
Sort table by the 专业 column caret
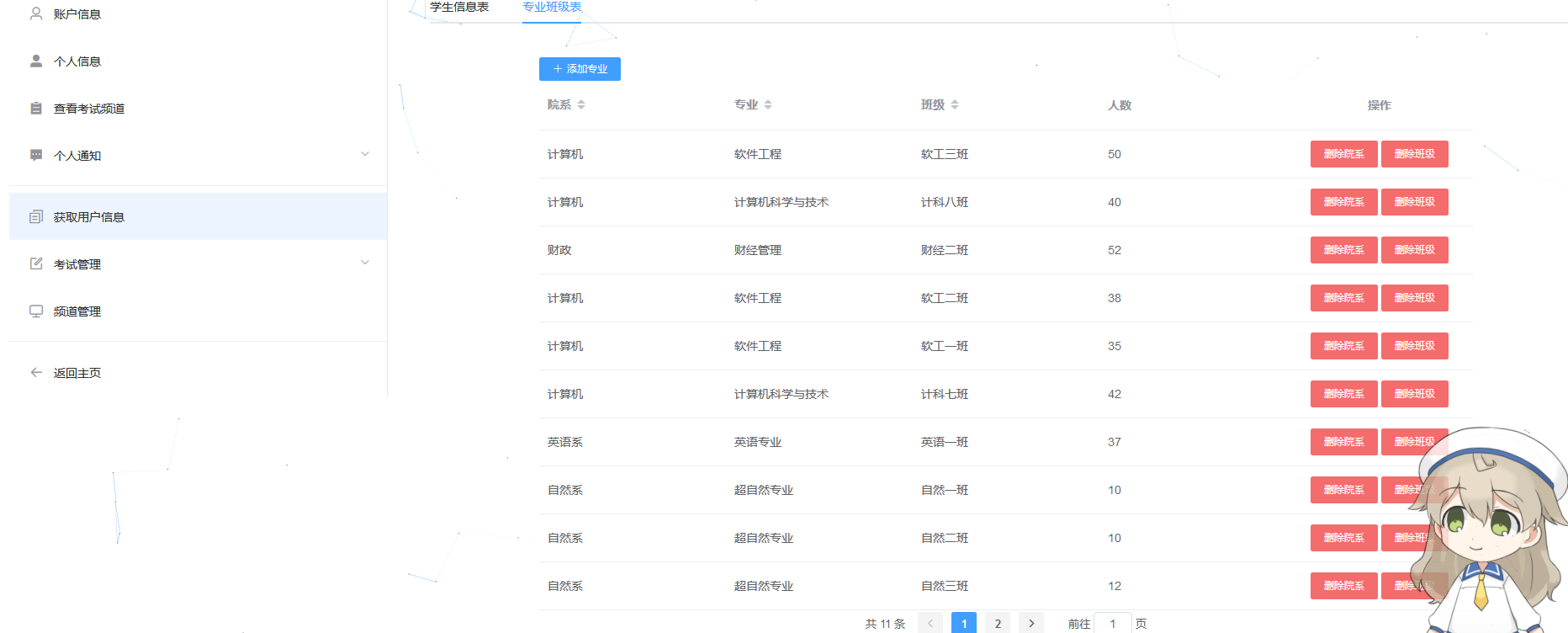coord(768,104)
